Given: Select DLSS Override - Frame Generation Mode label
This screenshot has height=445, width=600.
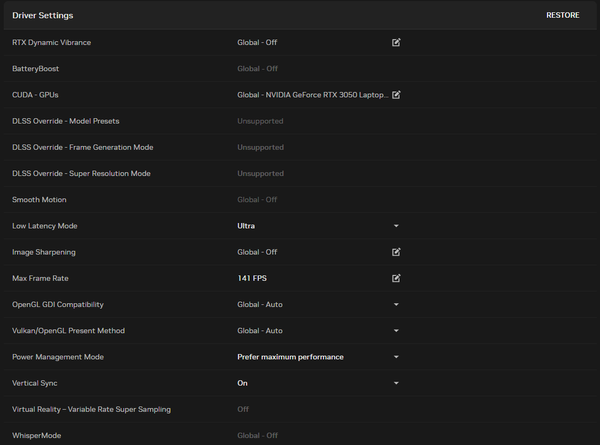Looking at the screenshot, I should pos(82,147).
